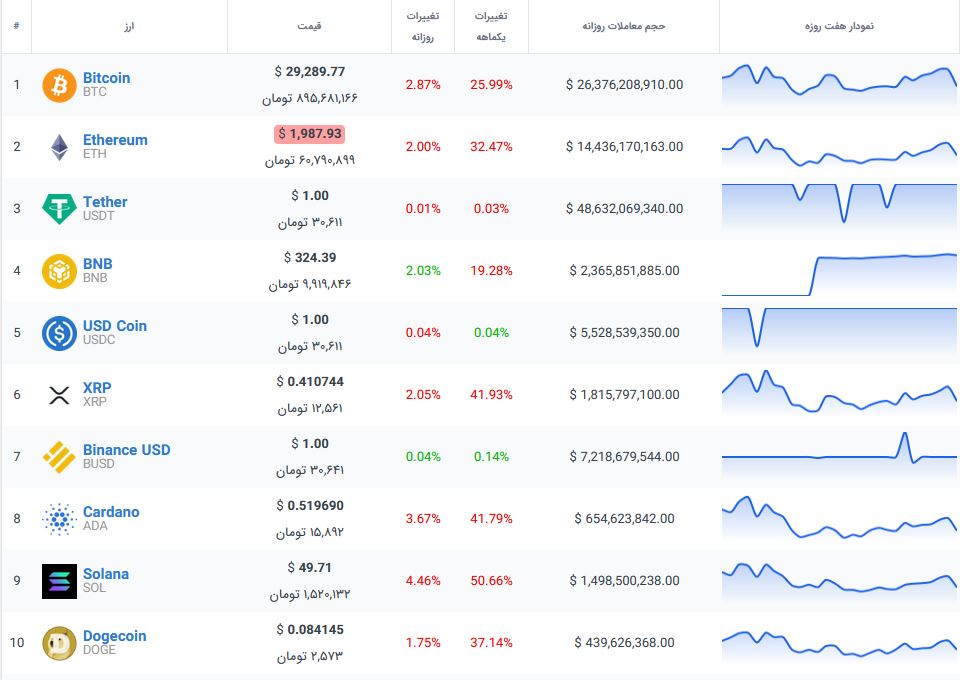
Task: Click the نمودار هفت روزه column header
Action: 839,26
